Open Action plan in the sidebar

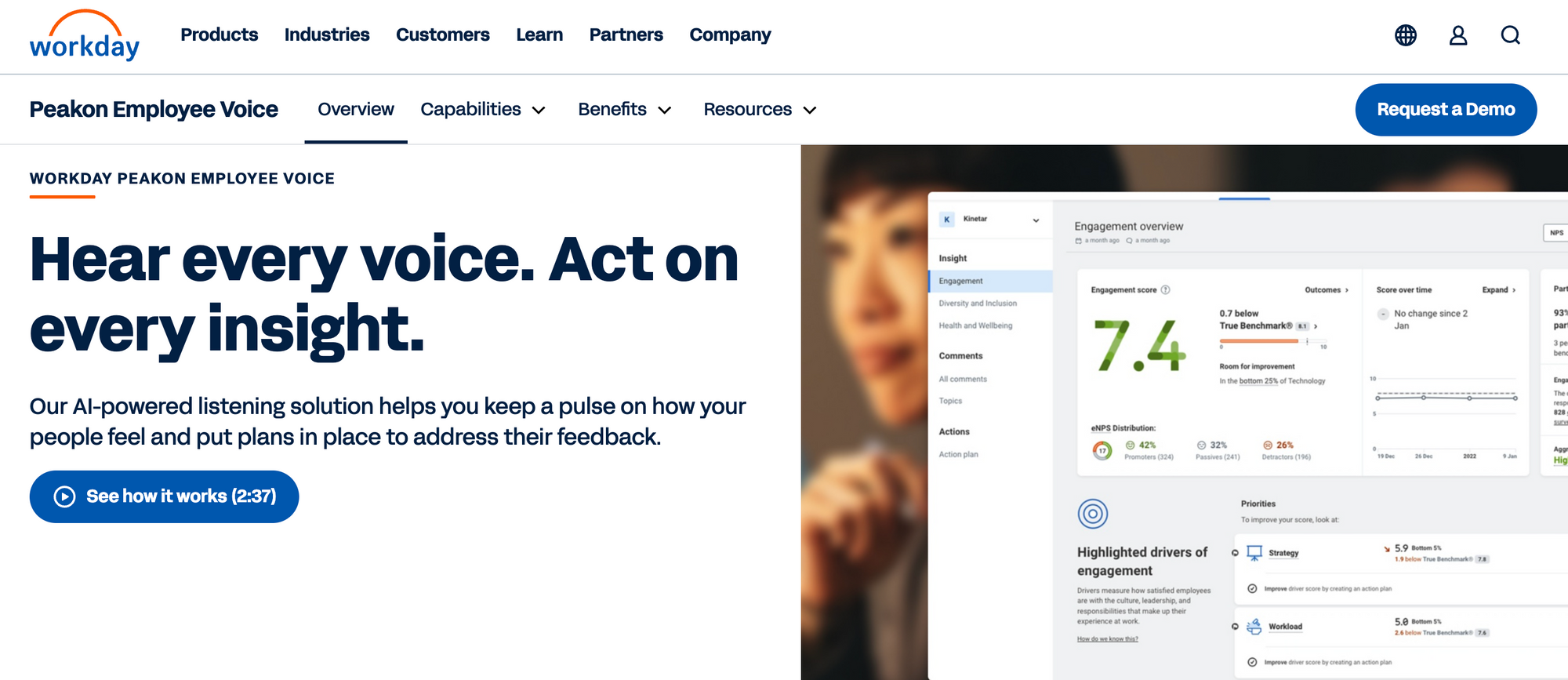coord(959,454)
